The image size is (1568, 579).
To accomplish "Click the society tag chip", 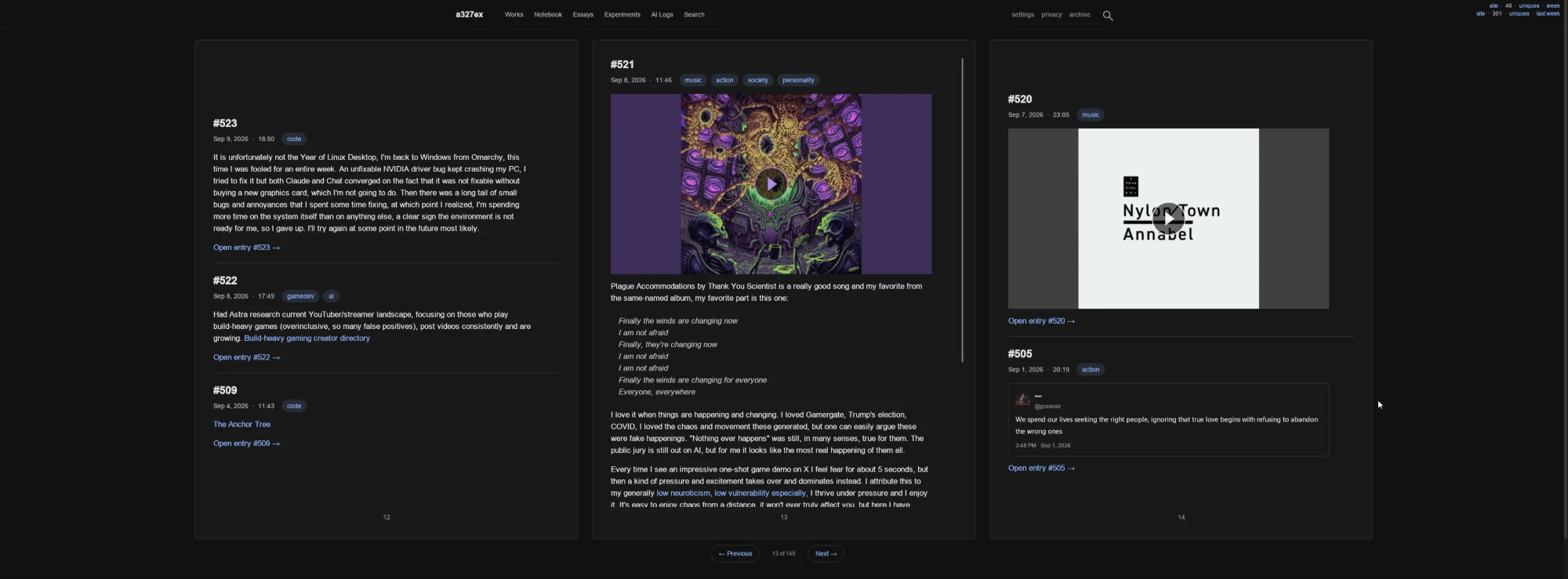I will point(757,80).
